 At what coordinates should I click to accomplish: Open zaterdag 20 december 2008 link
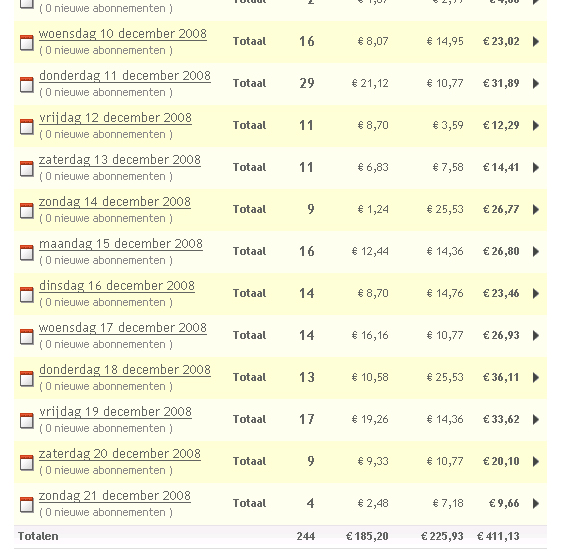[120, 454]
